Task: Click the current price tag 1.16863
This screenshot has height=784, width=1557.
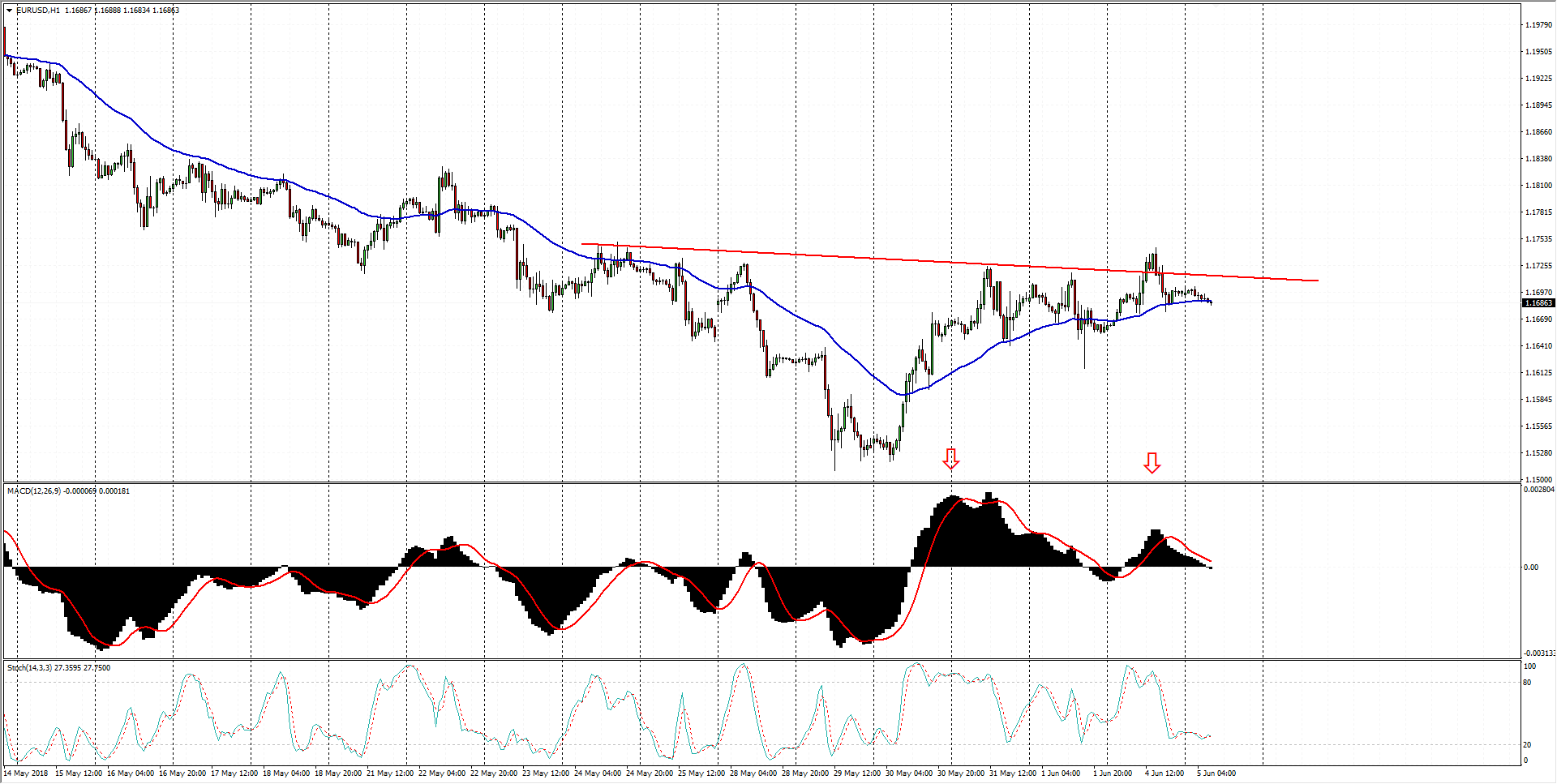Action: click(1538, 303)
